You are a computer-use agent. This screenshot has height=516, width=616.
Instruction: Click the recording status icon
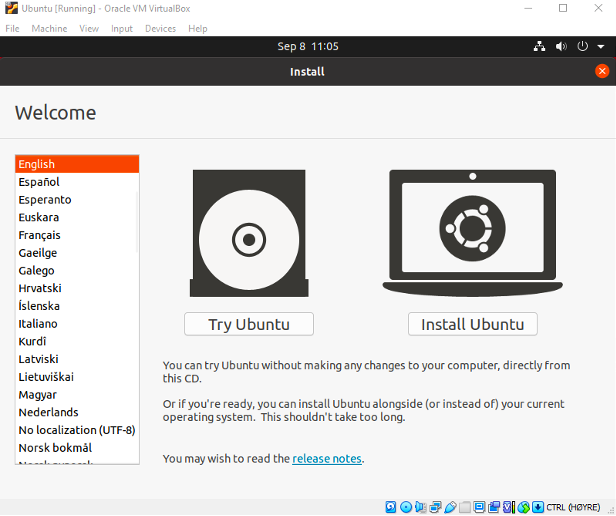(x=494, y=507)
